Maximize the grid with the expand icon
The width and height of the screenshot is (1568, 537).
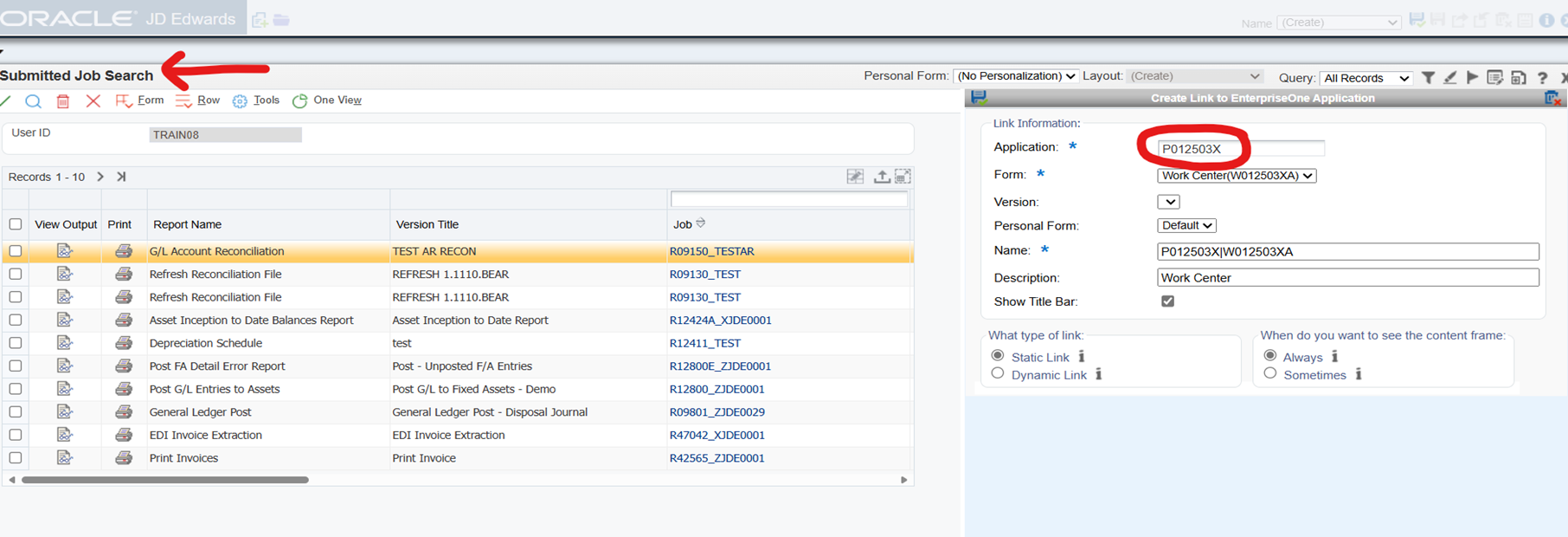pyautogui.click(x=903, y=177)
